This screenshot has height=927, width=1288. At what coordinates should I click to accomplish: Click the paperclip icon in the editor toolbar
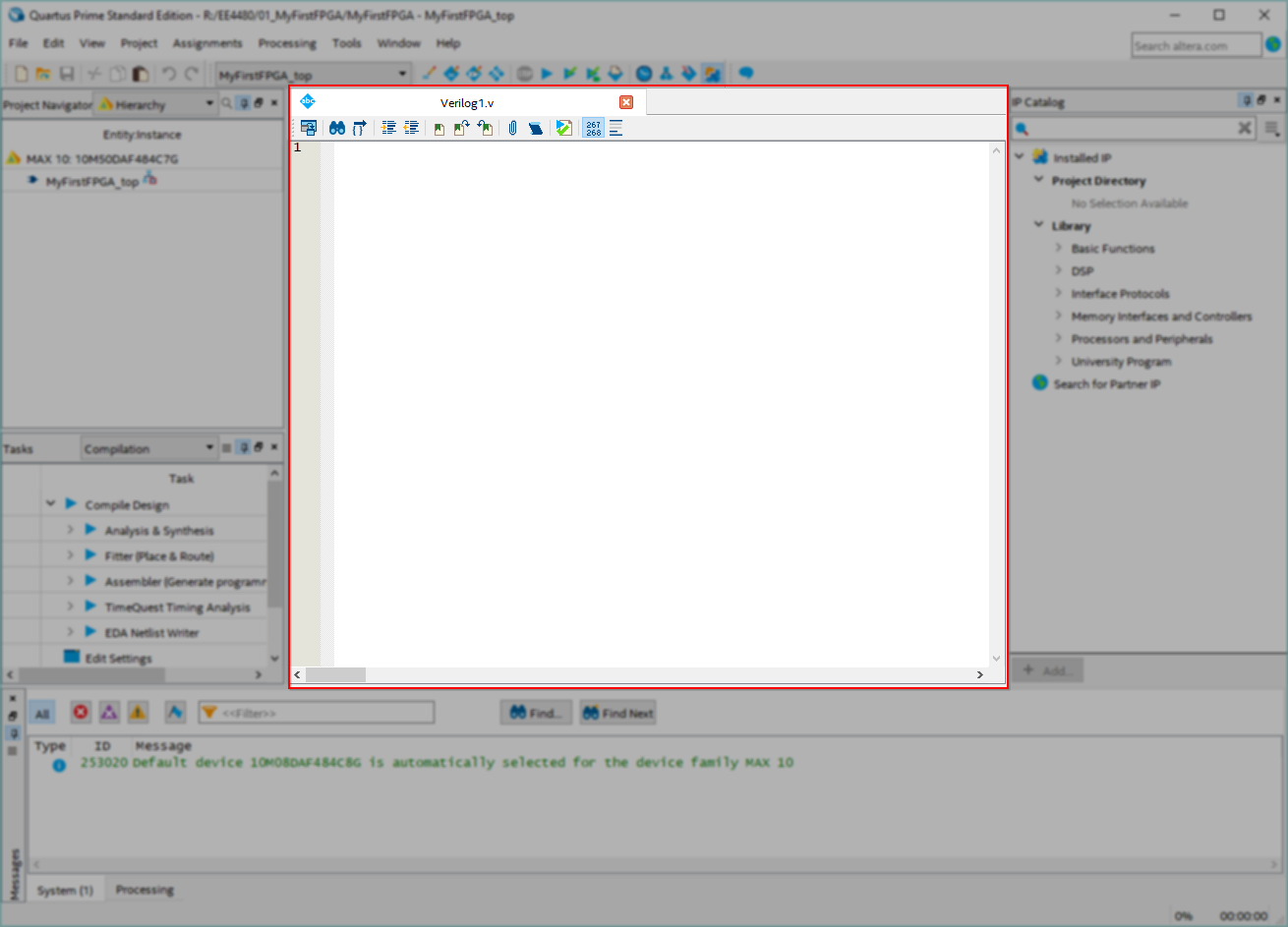pyautogui.click(x=512, y=128)
